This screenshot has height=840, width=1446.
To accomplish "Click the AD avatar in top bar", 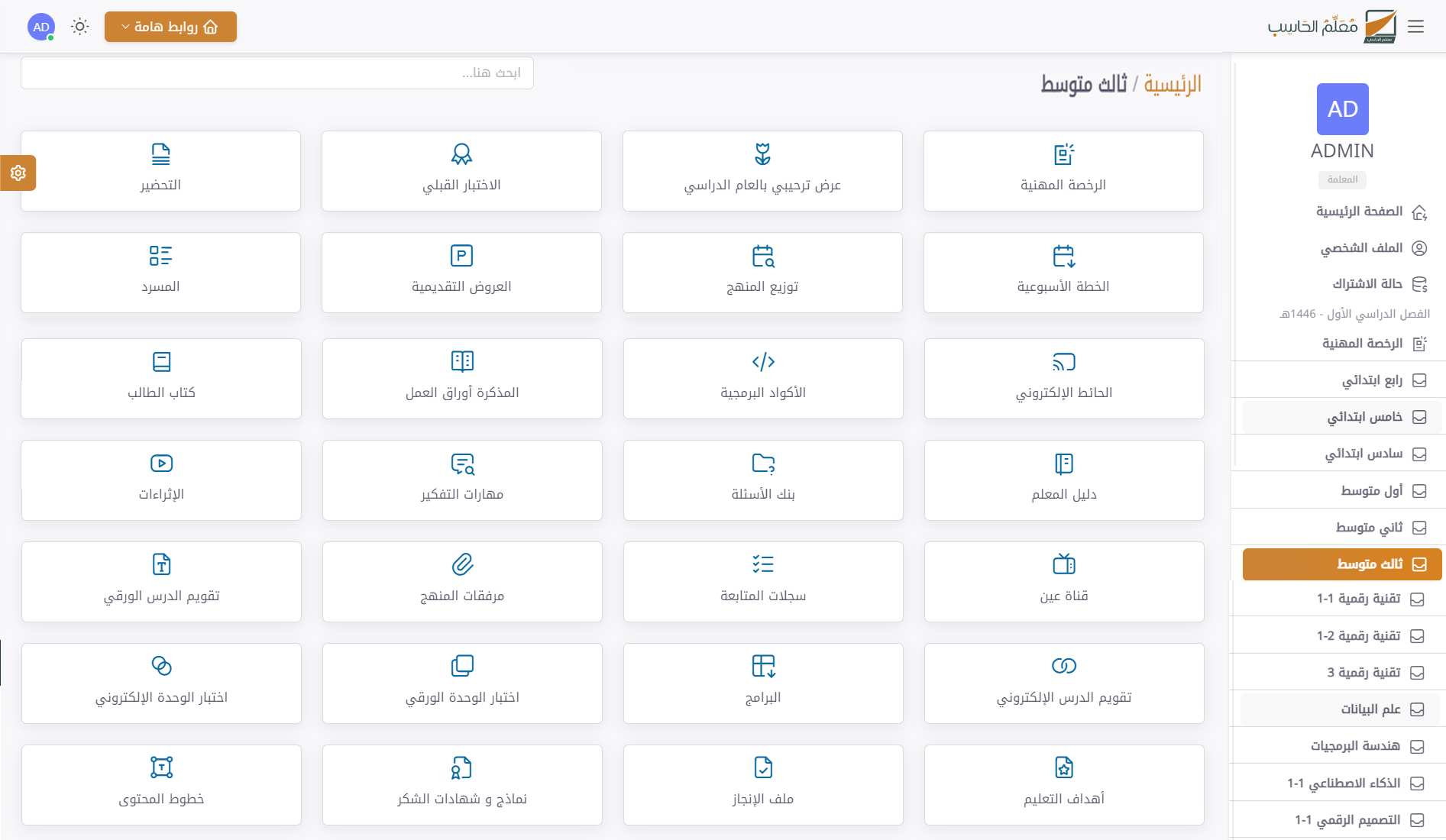I will pos(41,27).
